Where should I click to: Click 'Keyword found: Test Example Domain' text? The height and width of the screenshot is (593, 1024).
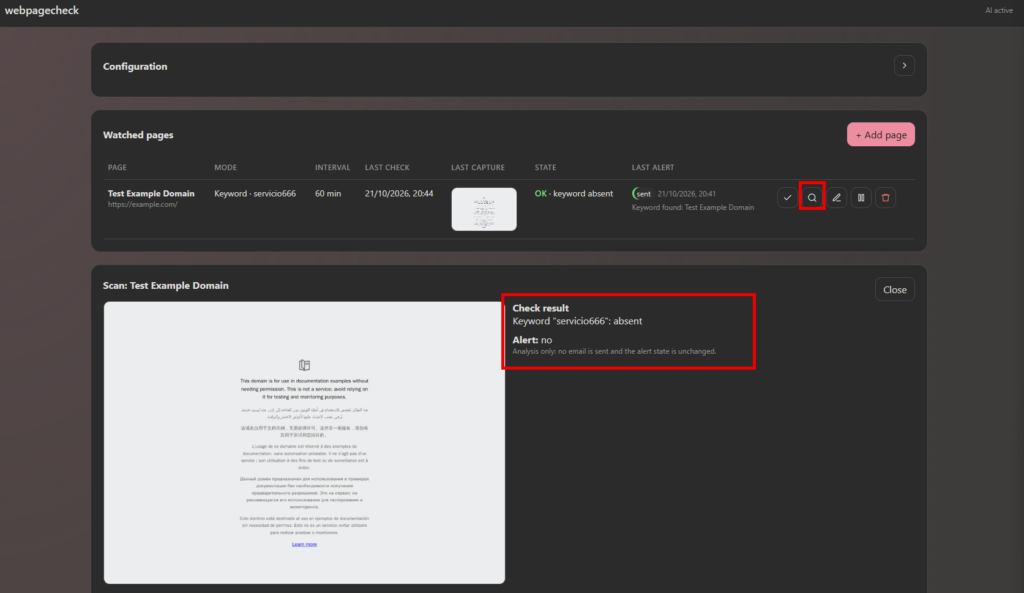coord(692,208)
